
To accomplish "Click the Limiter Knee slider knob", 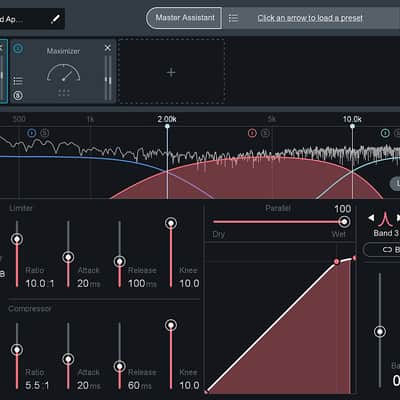I will click(x=171, y=223).
